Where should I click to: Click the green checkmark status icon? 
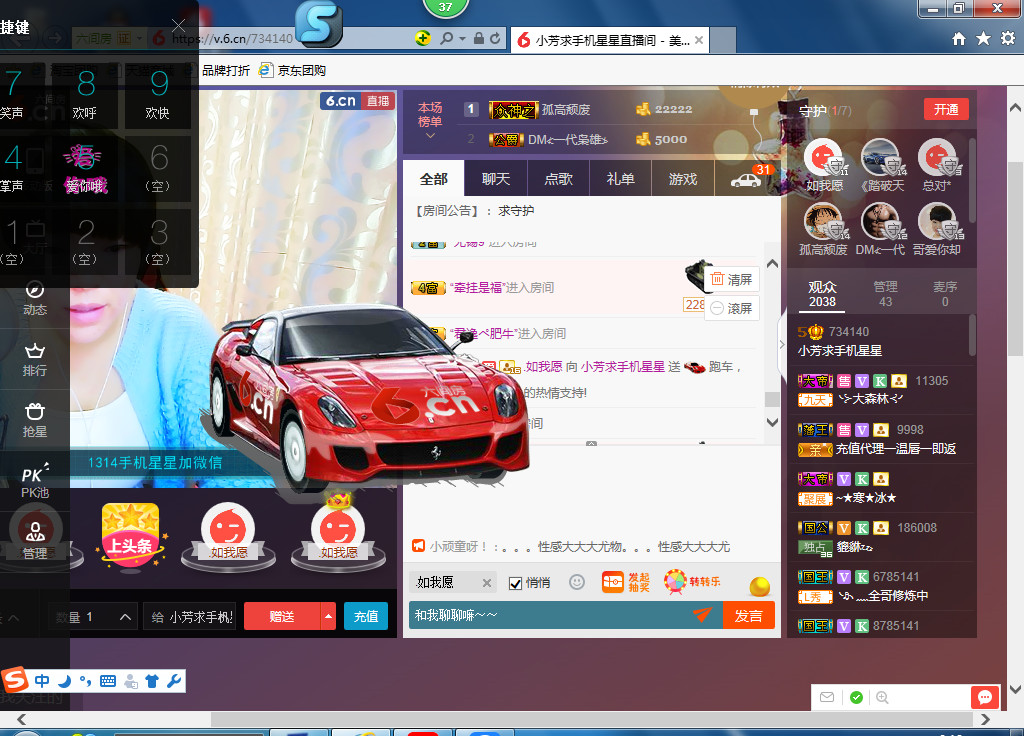[x=856, y=697]
